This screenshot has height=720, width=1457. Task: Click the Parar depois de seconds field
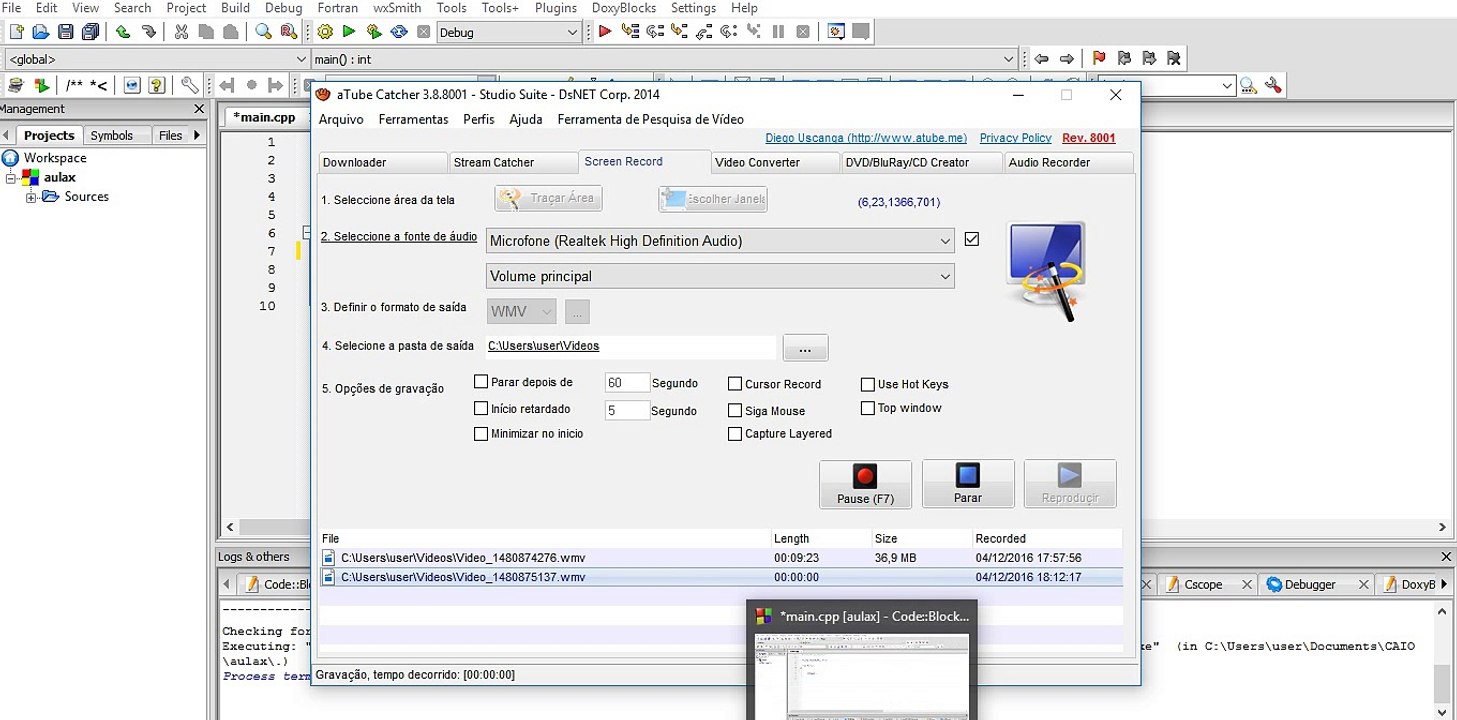pos(627,383)
